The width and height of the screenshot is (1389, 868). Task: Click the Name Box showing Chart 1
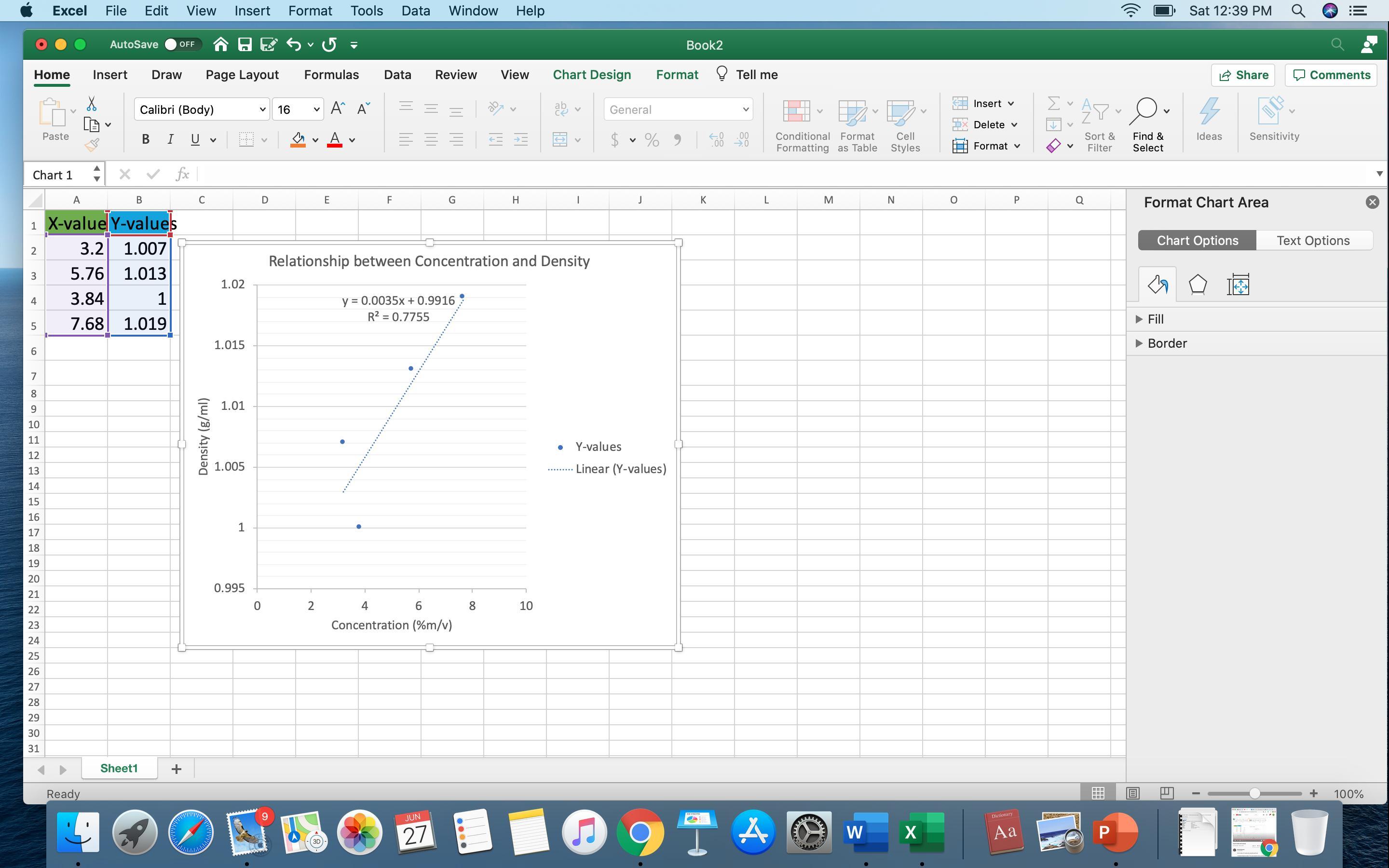[57, 175]
